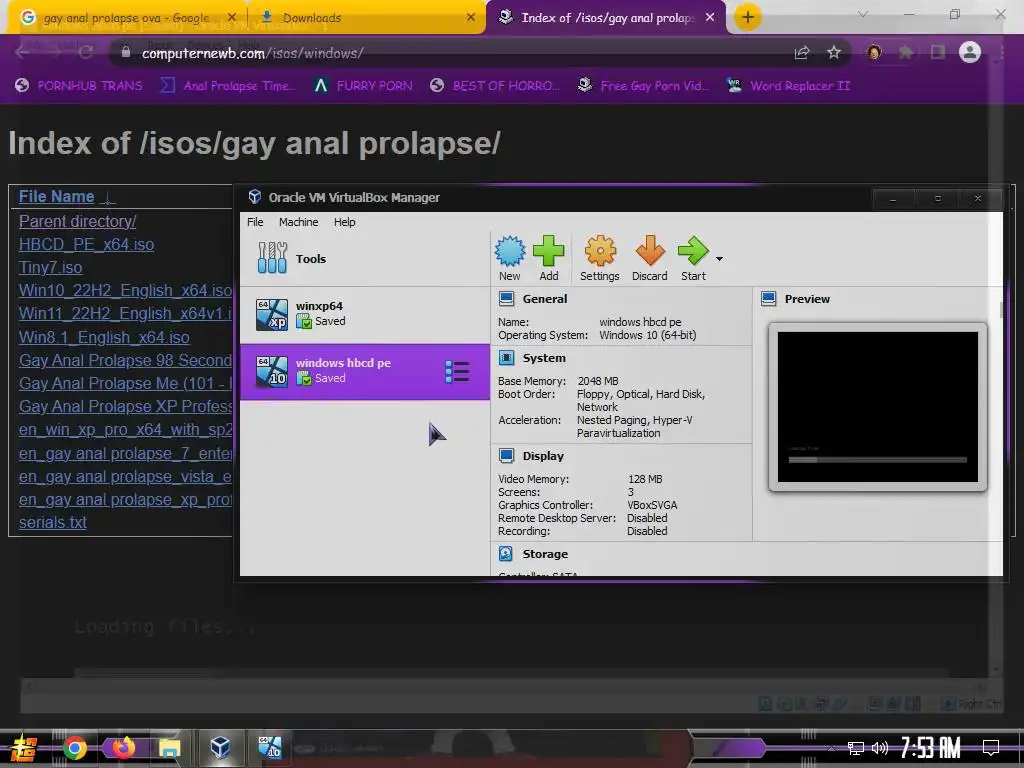Click the New machine icon in VirtualBox

click(509, 259)
